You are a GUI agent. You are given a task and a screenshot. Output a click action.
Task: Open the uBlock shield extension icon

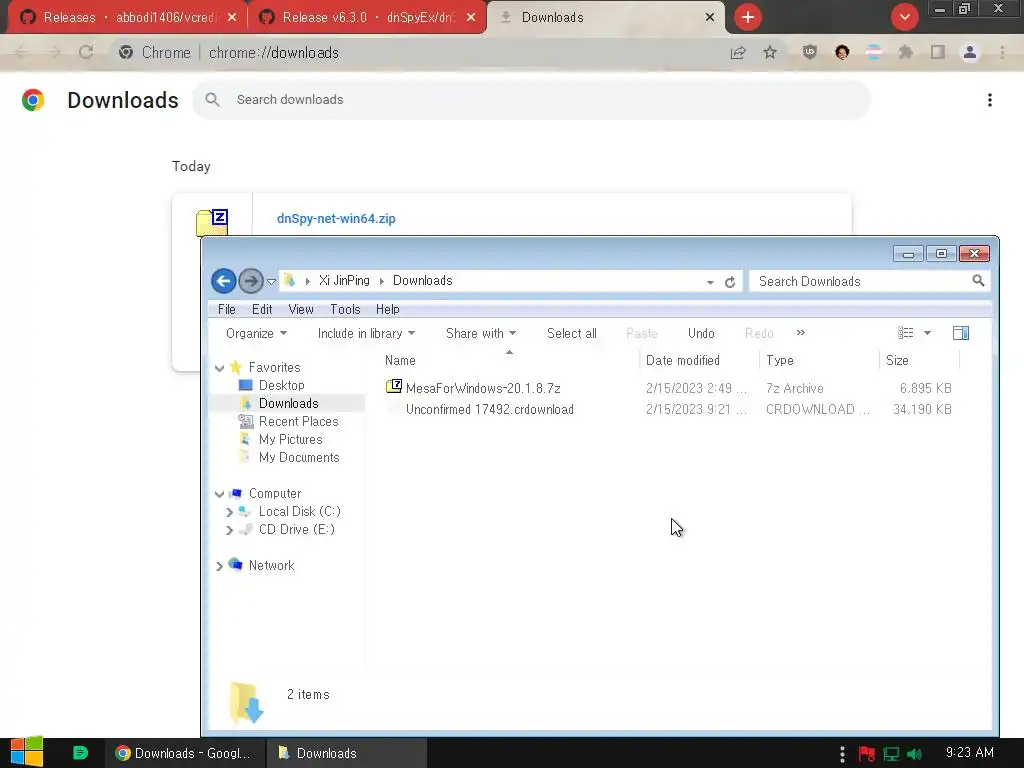pyautogui.click(x=810, y=53)
